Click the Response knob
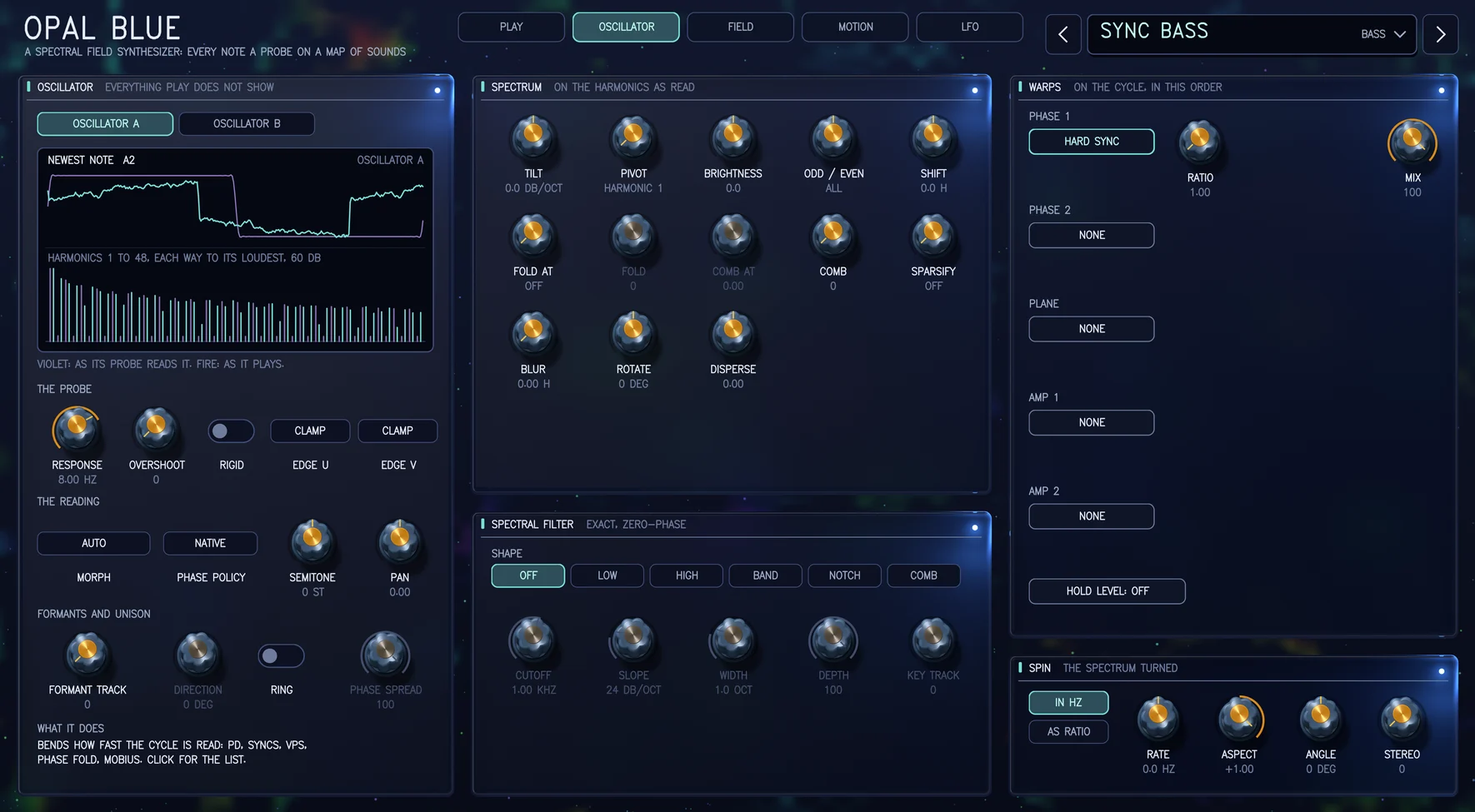This screenshot has width=1475, height=812. [x=77, y=429]
